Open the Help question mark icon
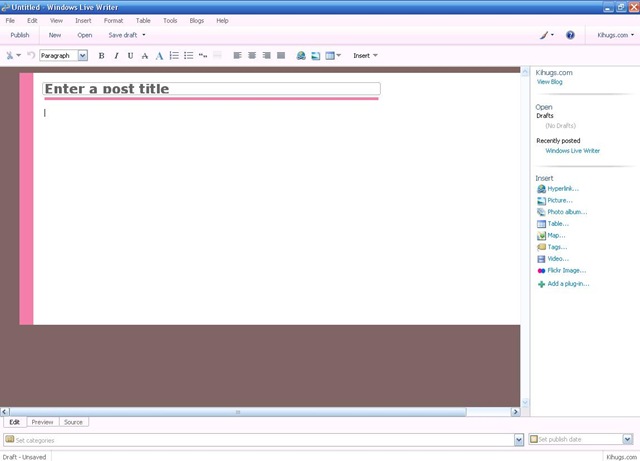 [570, 35]
